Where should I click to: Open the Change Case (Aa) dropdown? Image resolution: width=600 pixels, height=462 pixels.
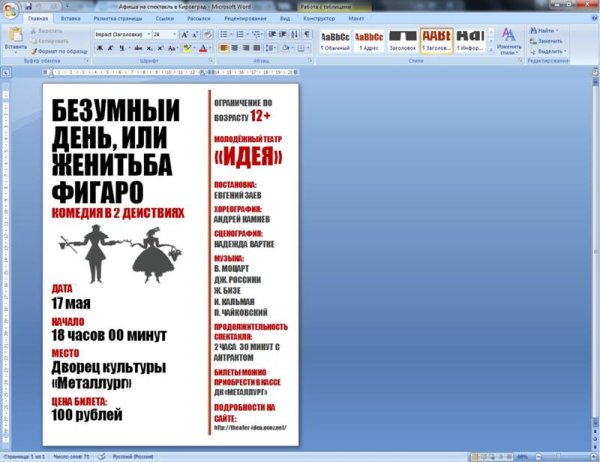tap(173, 48)
